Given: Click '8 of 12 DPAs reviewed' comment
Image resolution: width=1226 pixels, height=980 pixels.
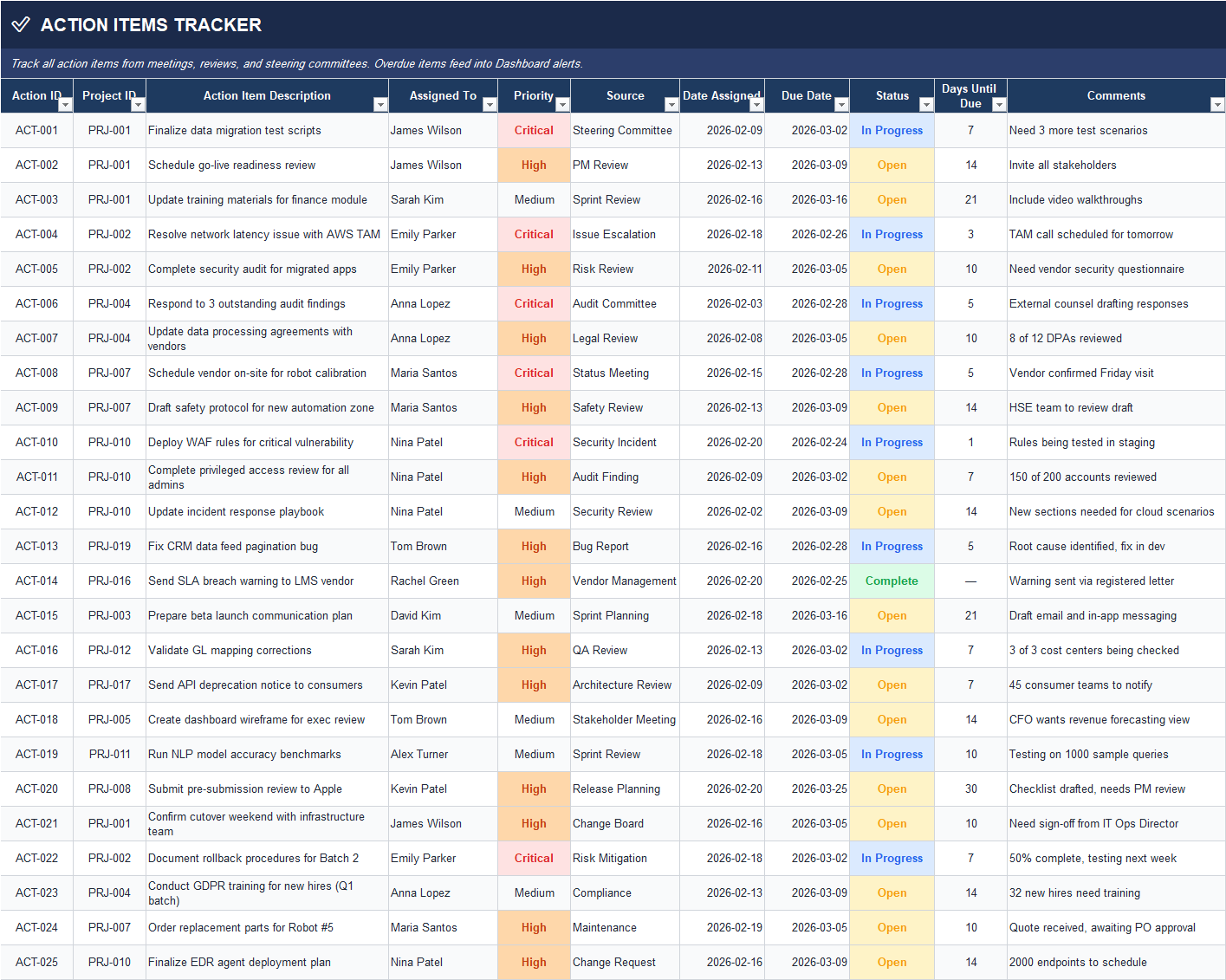Looking at the screenshot, I should 1116,339.
